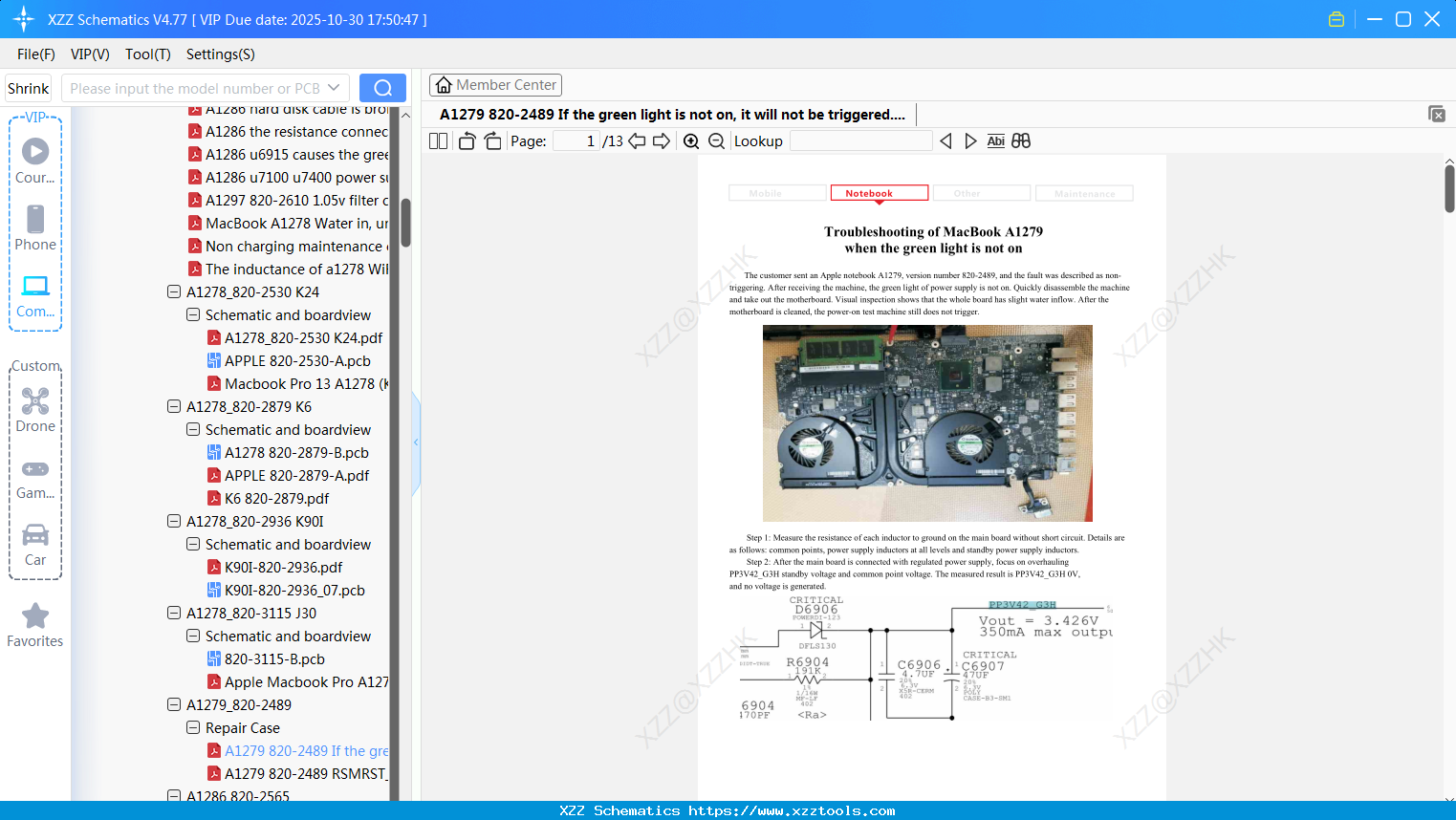
Task: Open APPLE 820-2879-A.pdf
Action: tap(296, 475)
